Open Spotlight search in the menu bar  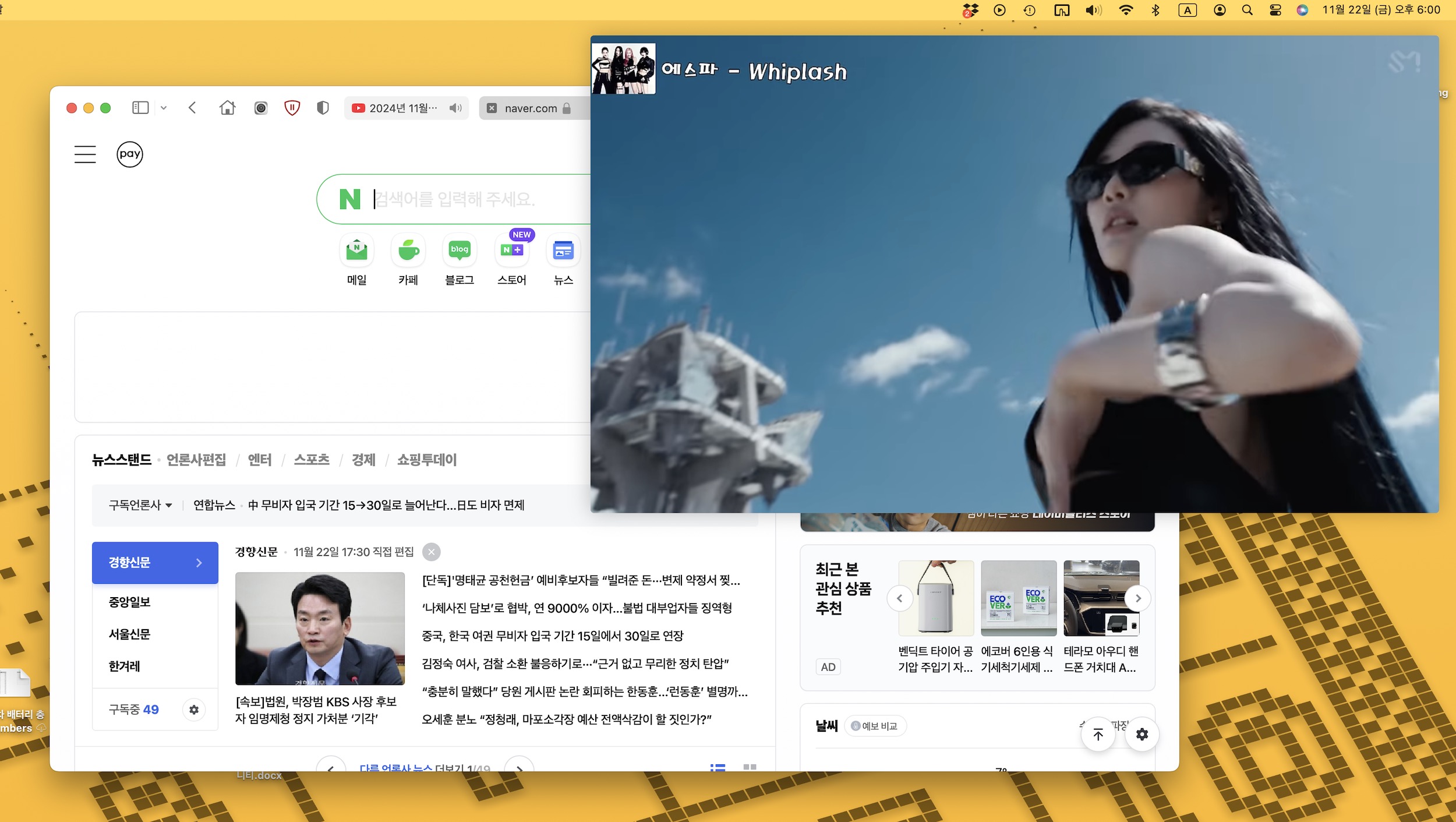(x=1247, y=10)
